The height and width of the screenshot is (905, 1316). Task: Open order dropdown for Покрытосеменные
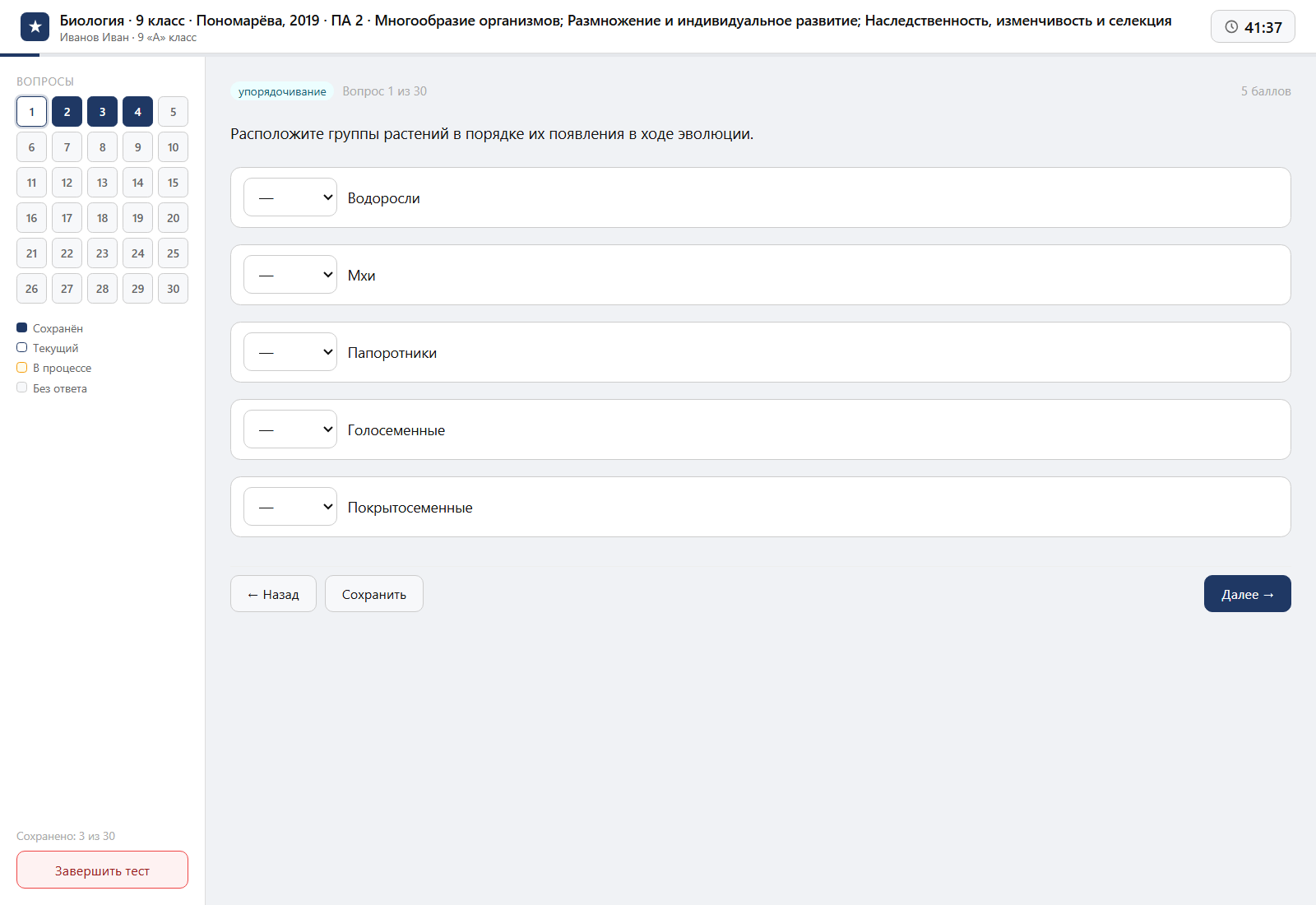290,507
